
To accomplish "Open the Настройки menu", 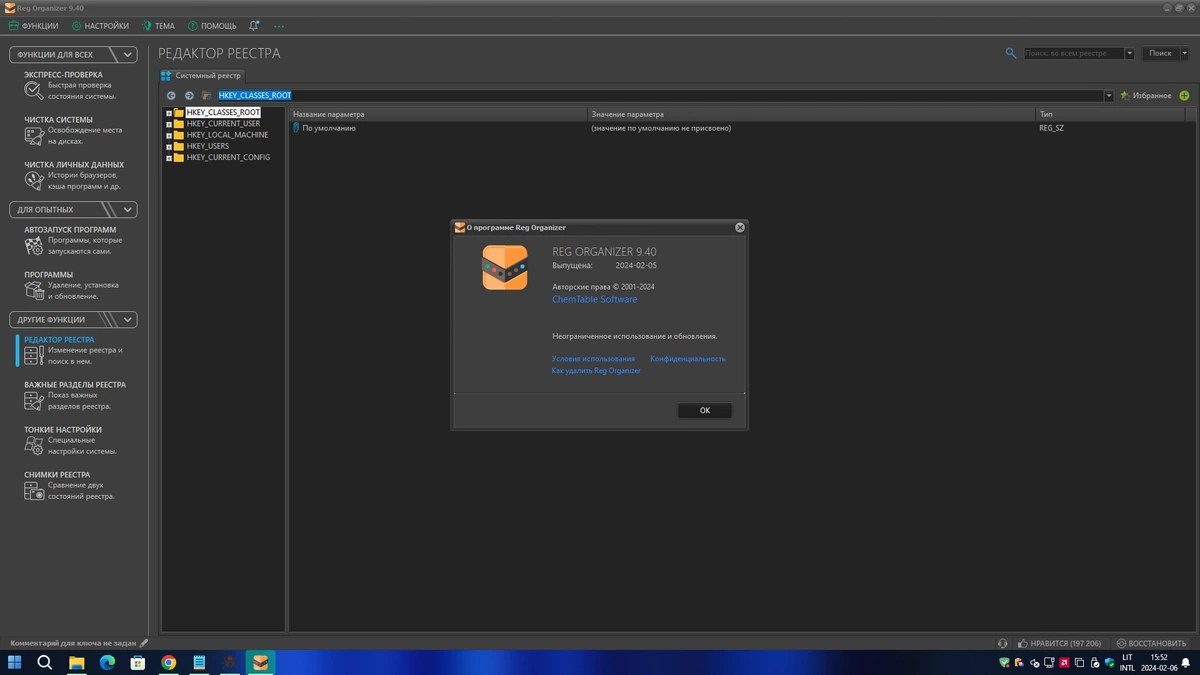I will 100,26.
